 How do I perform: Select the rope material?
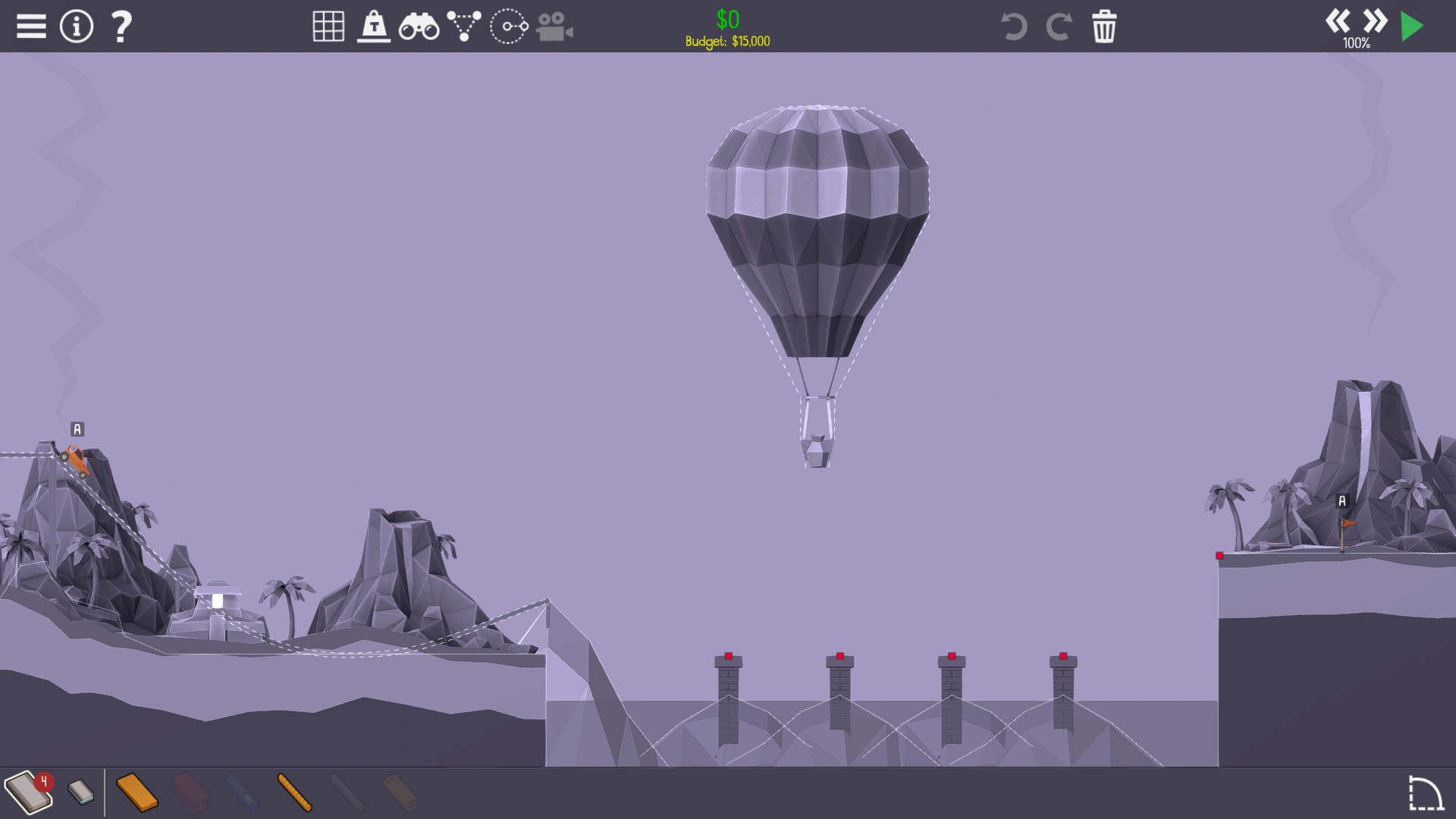tap(294, 792)
